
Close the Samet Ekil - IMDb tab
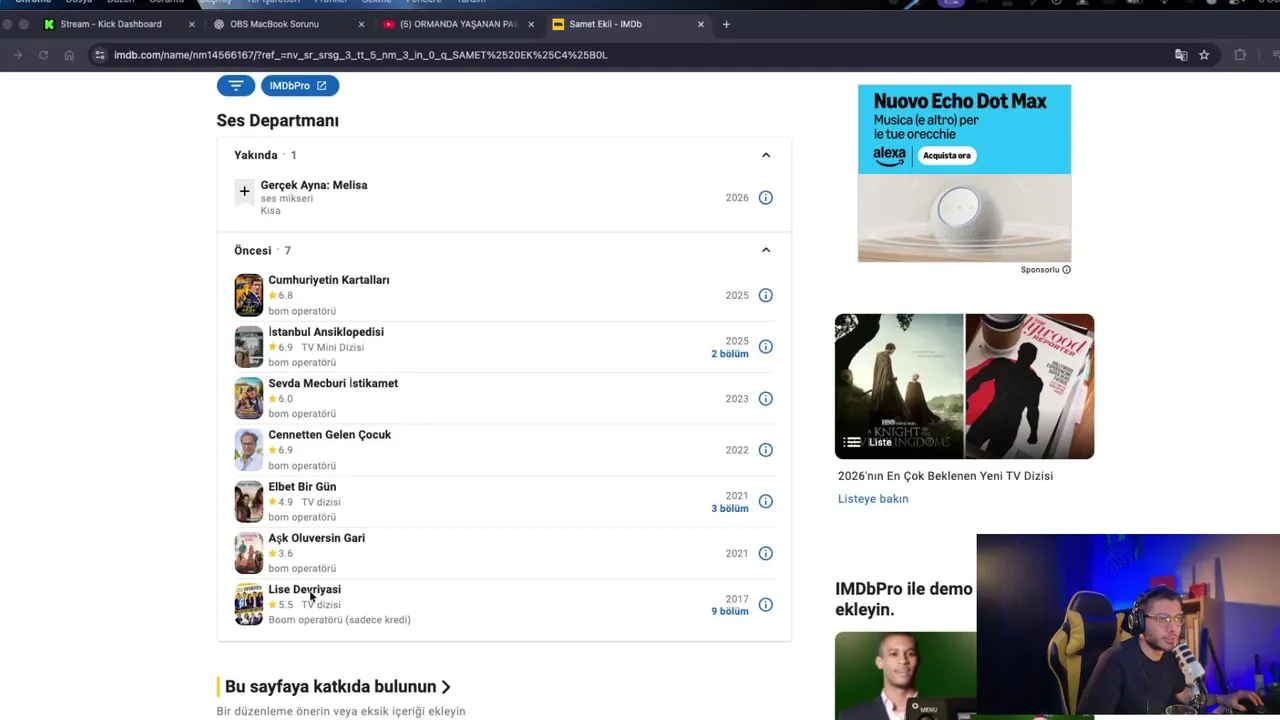[701, 24]
